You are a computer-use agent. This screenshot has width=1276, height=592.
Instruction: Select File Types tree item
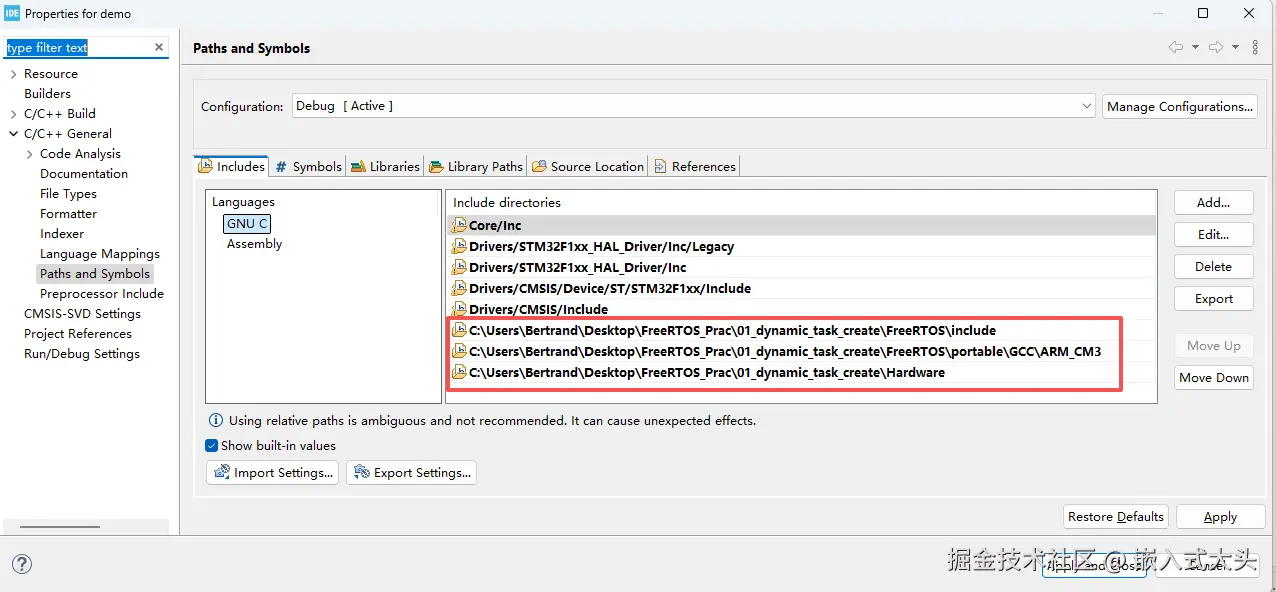coord(68,194)
